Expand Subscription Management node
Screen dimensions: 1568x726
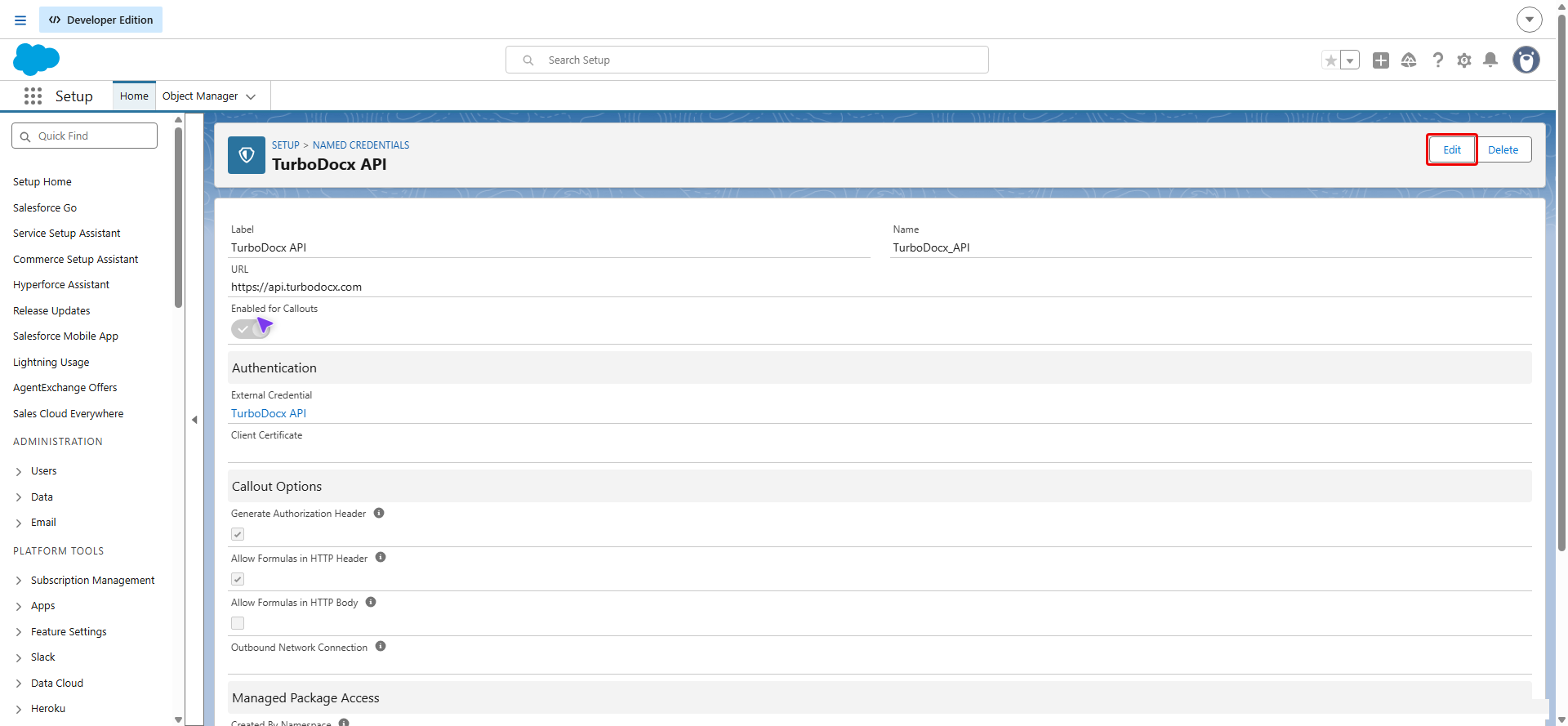click(x=19, y=581)
